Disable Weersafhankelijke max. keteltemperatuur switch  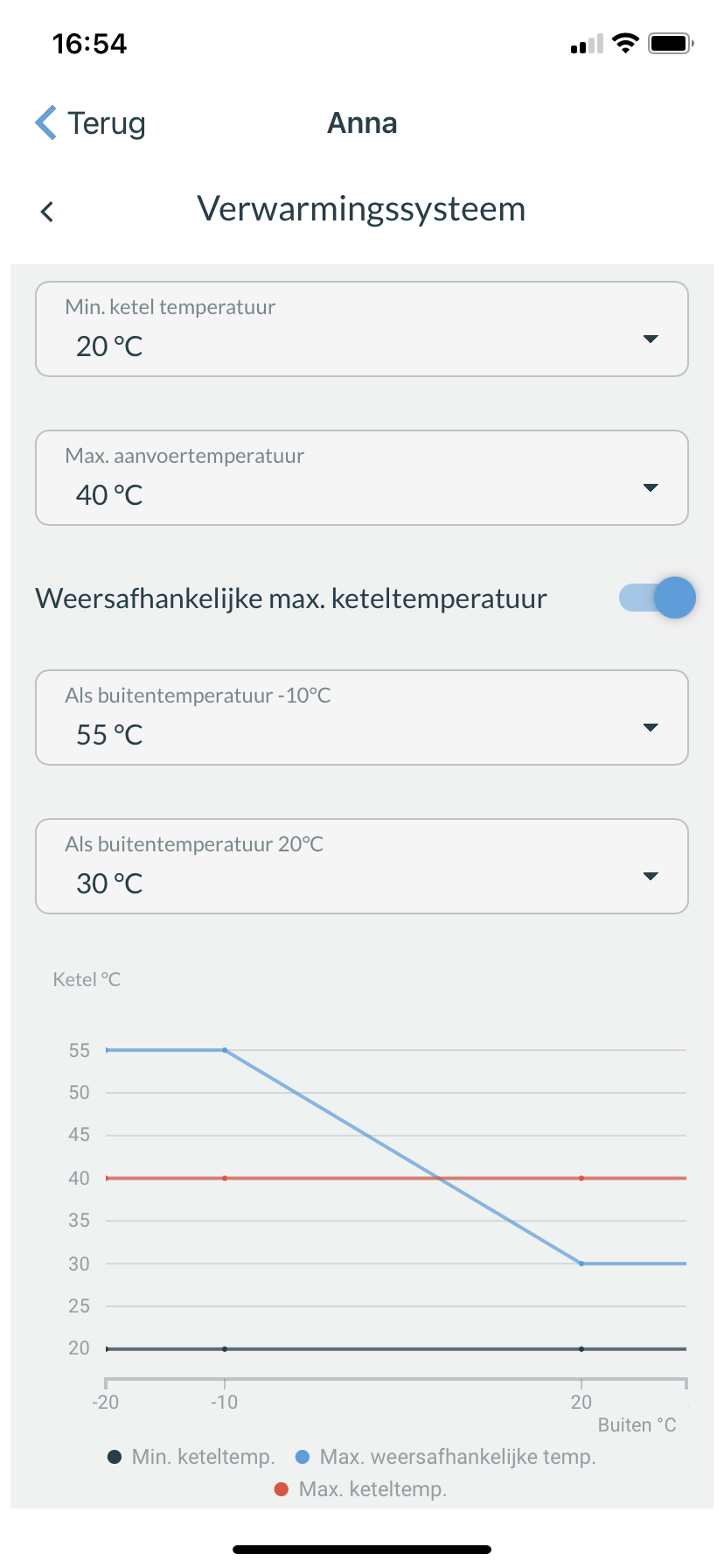click(x=658, y=598)
